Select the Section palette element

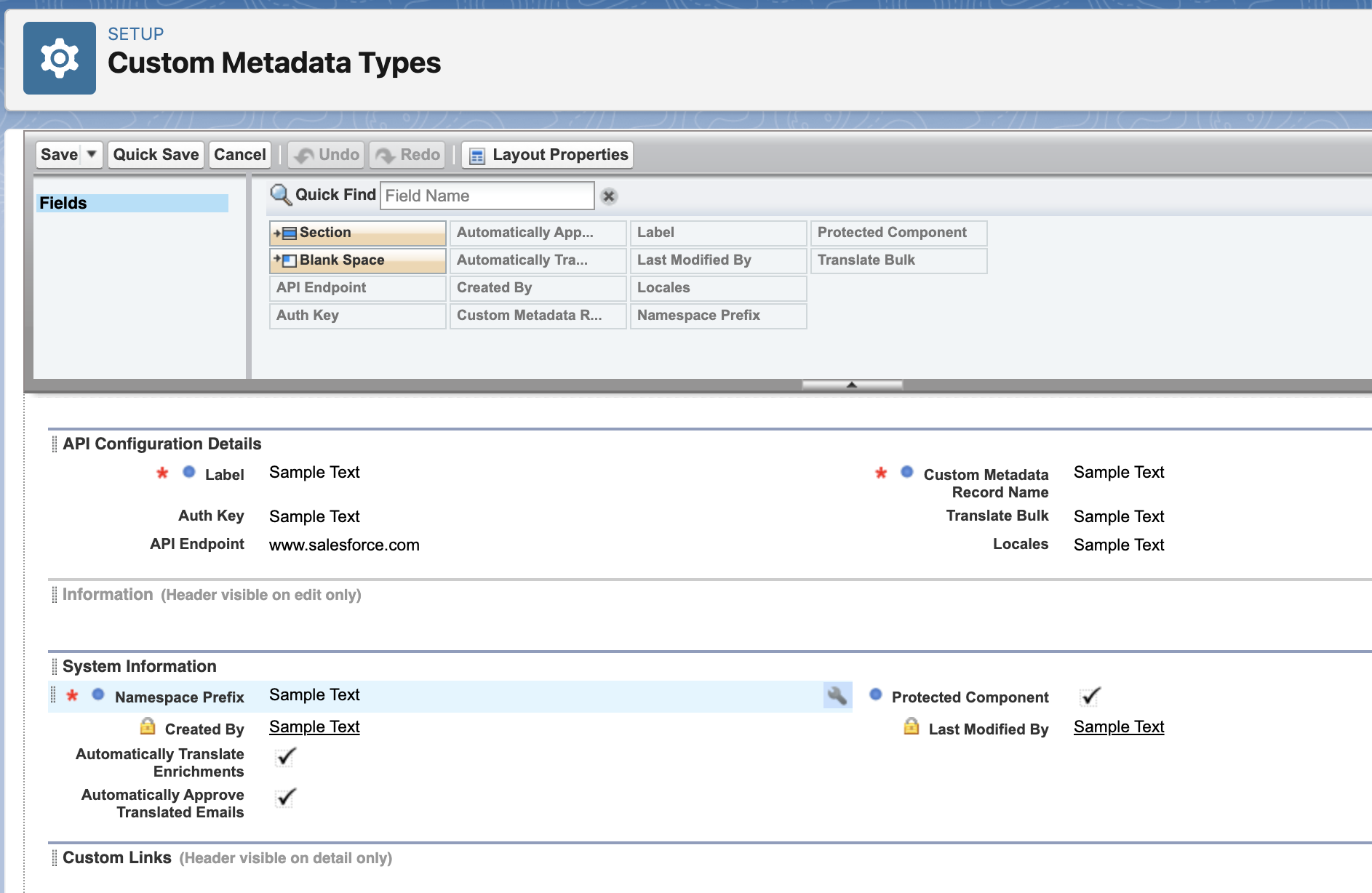click(357, 233)
